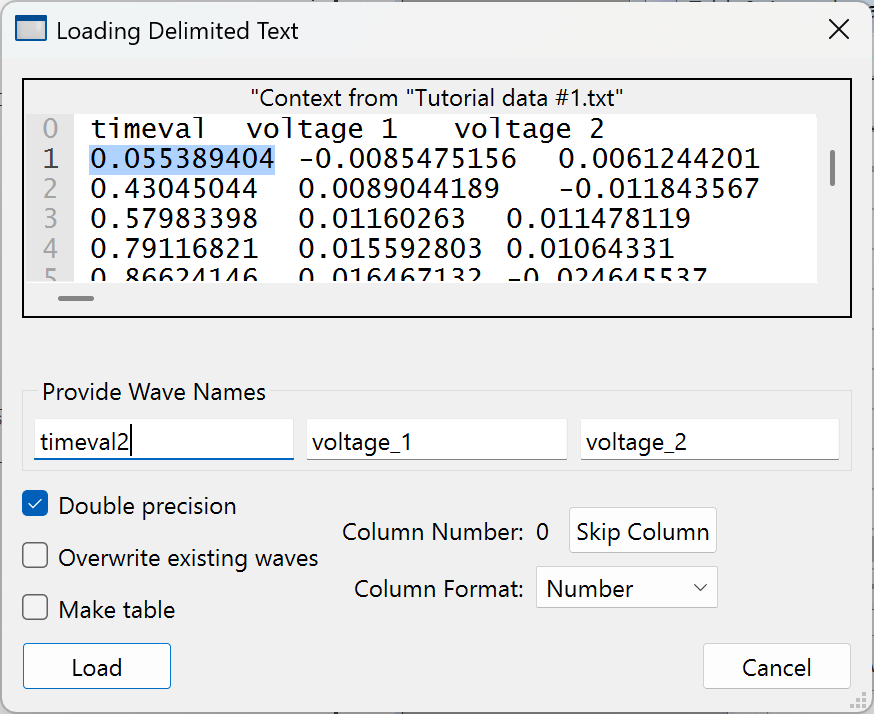This screenshot has width=874, height=714.
Task: Click the "timeval" header in preview
Action: pos(149,129)
